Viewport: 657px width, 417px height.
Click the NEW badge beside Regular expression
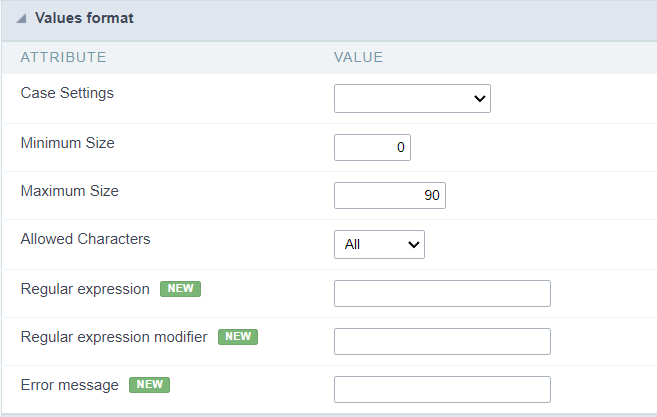point(180,289)
